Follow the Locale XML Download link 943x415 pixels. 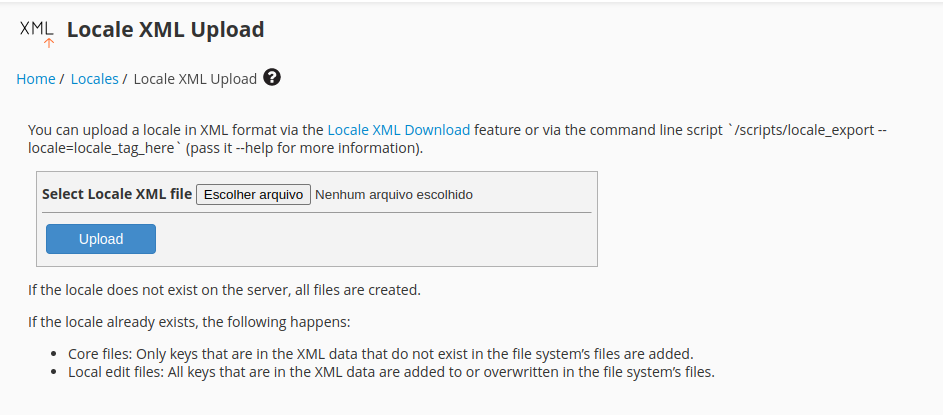tap(398, 130)
